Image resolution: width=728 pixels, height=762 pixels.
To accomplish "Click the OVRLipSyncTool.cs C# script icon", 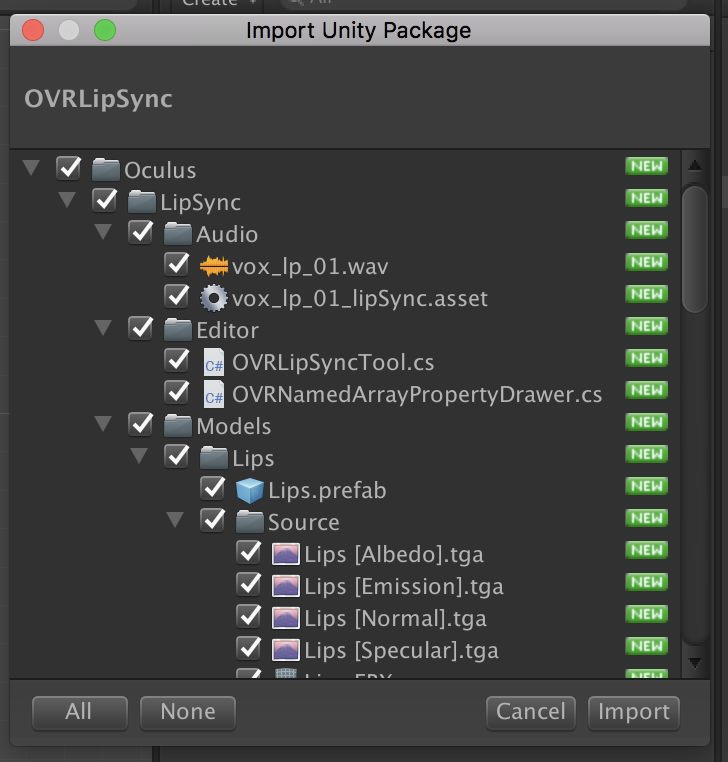I will (214, 362).
